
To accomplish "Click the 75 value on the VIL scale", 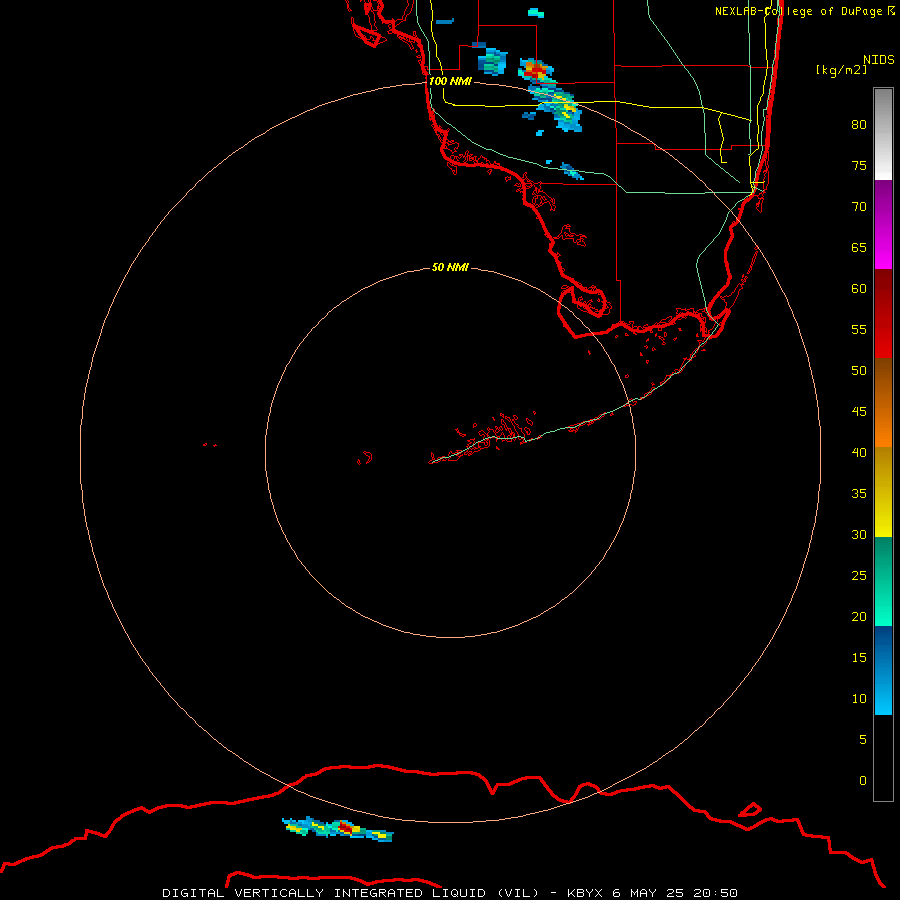I will pyautogui.click(x=859, y=166).
